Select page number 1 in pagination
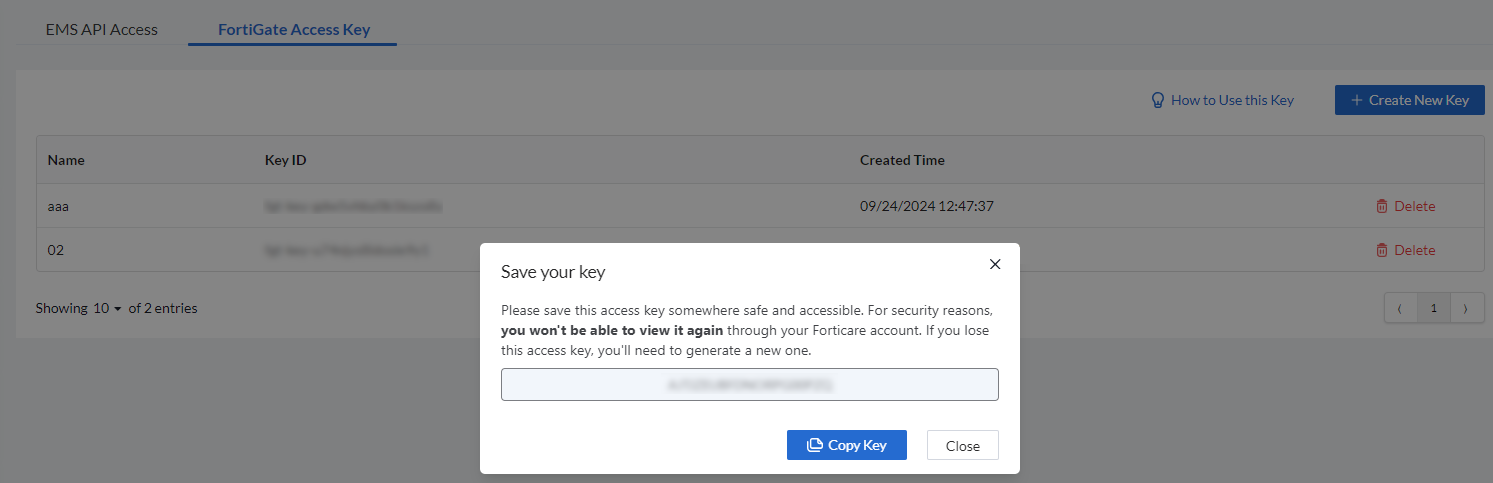1493x483 pixels. point(1433,308)
